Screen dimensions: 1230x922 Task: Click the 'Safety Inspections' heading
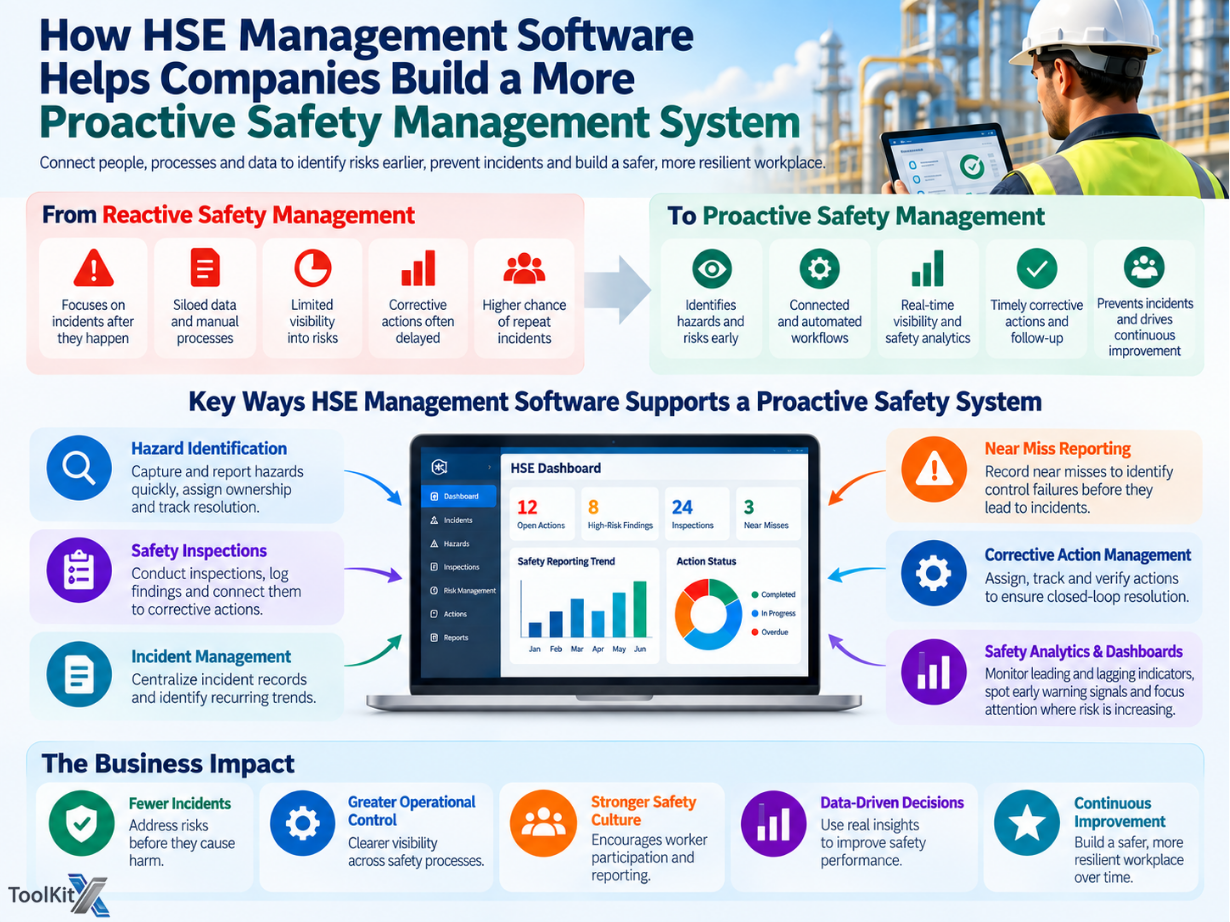199,551
